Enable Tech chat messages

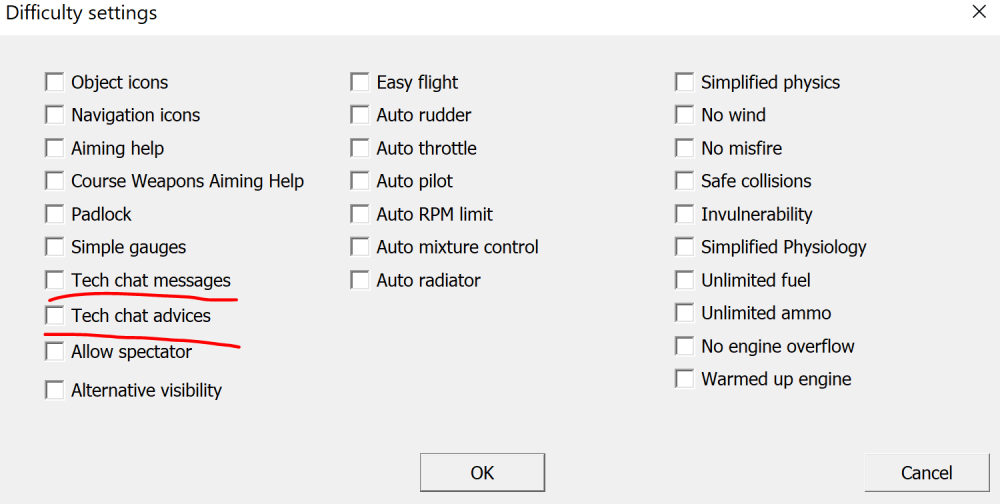pos(54,280)
